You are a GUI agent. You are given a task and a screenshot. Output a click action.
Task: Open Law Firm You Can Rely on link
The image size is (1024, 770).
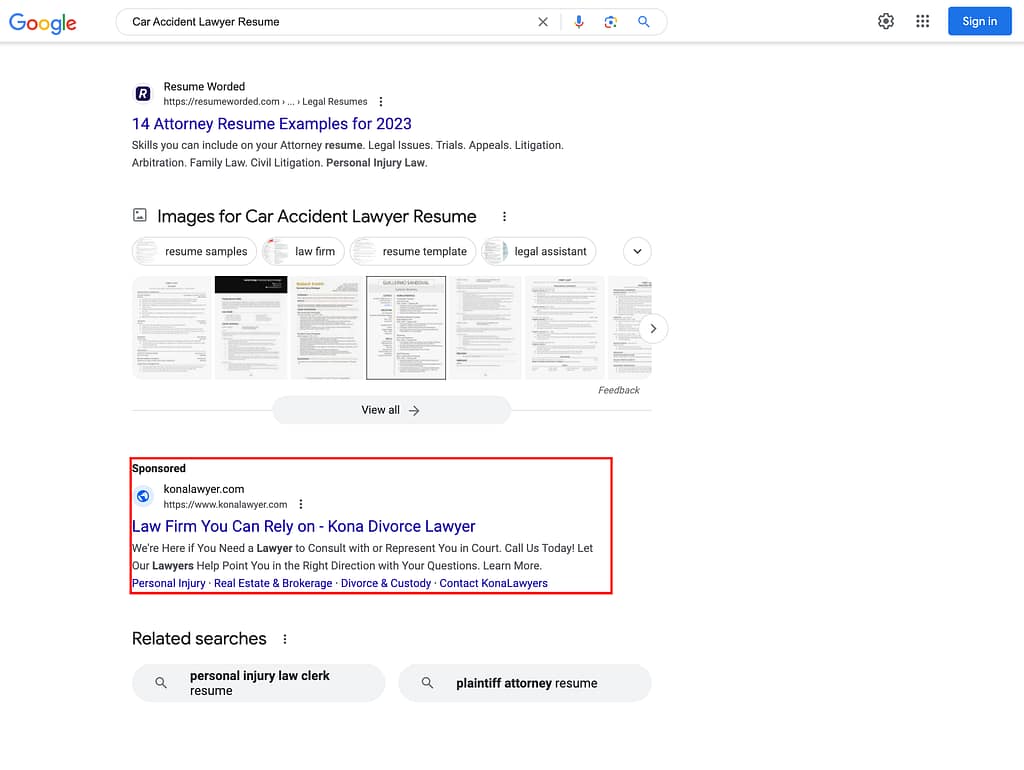(304, 526)
